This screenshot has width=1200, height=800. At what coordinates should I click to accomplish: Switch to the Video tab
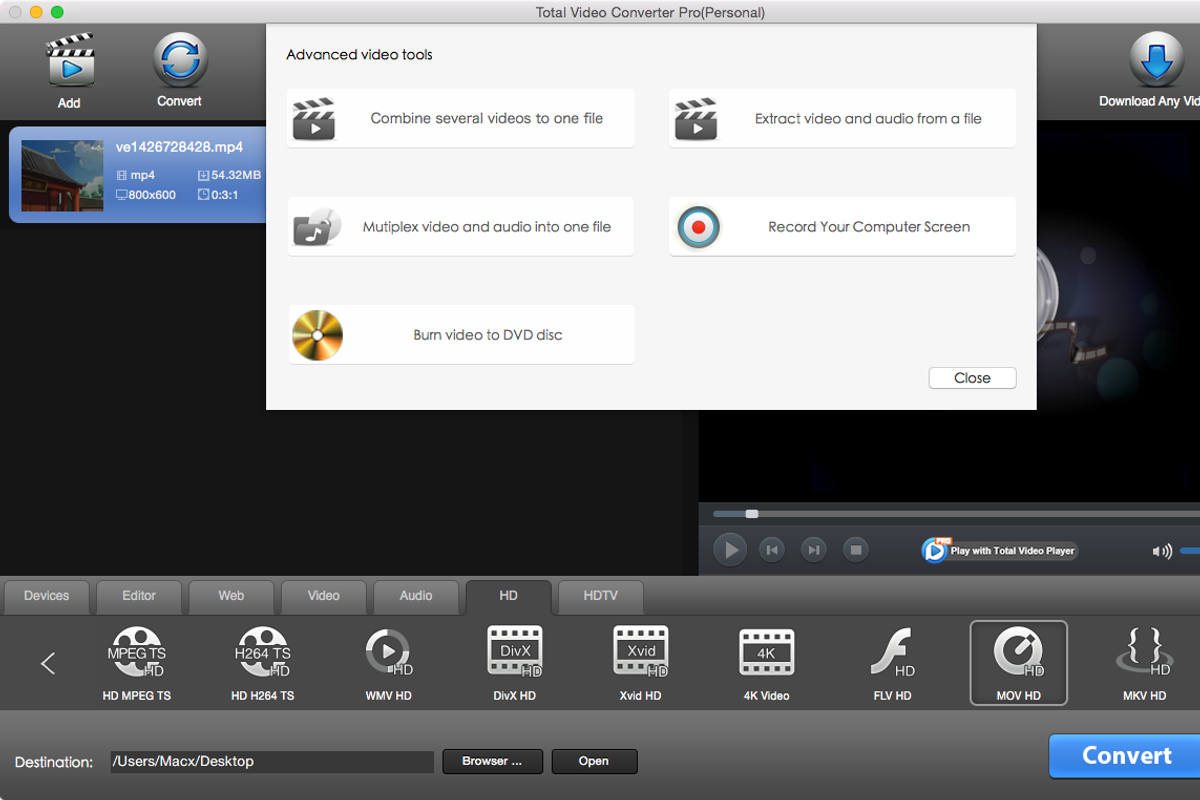point(324,596)
